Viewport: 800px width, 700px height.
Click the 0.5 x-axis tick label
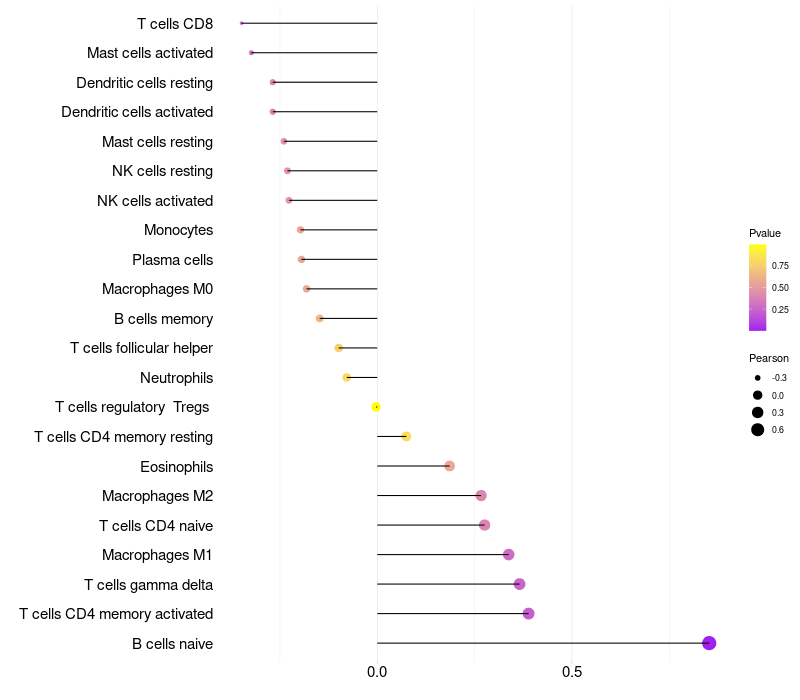click(572, 672)
